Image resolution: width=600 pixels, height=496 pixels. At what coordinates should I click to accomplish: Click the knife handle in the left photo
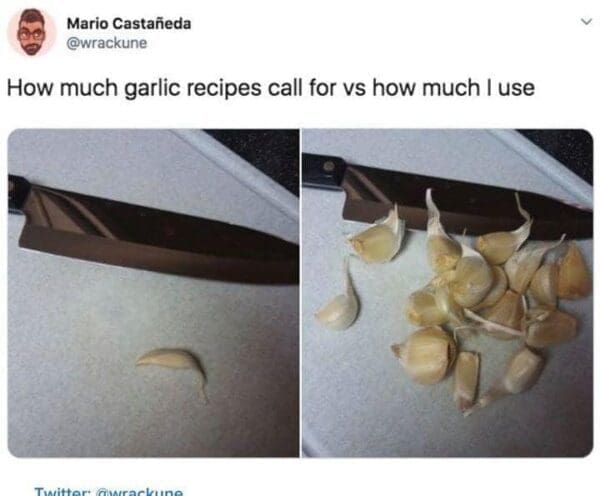tap(17, 195)
